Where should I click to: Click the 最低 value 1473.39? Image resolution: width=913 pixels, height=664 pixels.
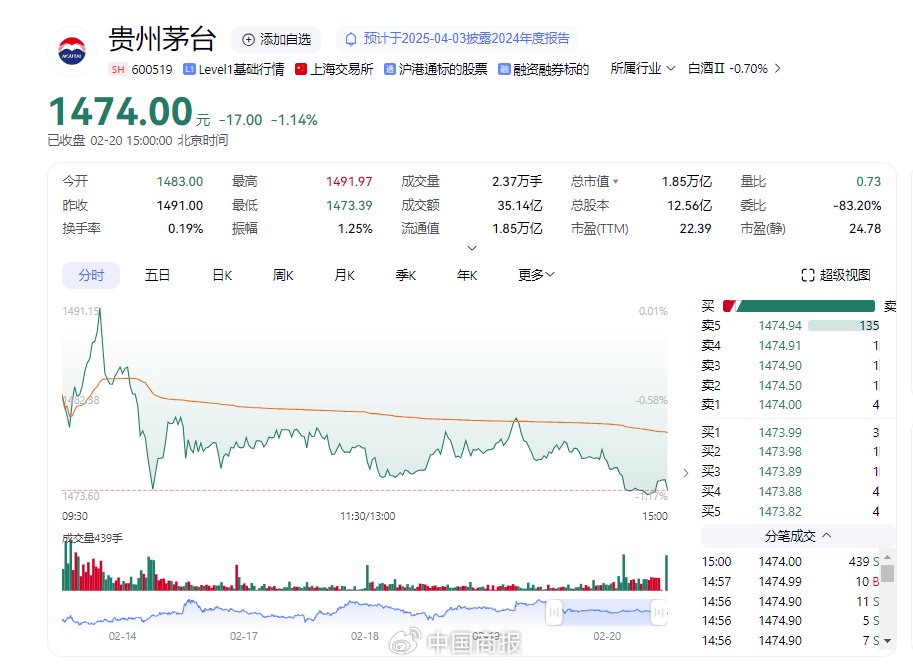coord(349,206)
